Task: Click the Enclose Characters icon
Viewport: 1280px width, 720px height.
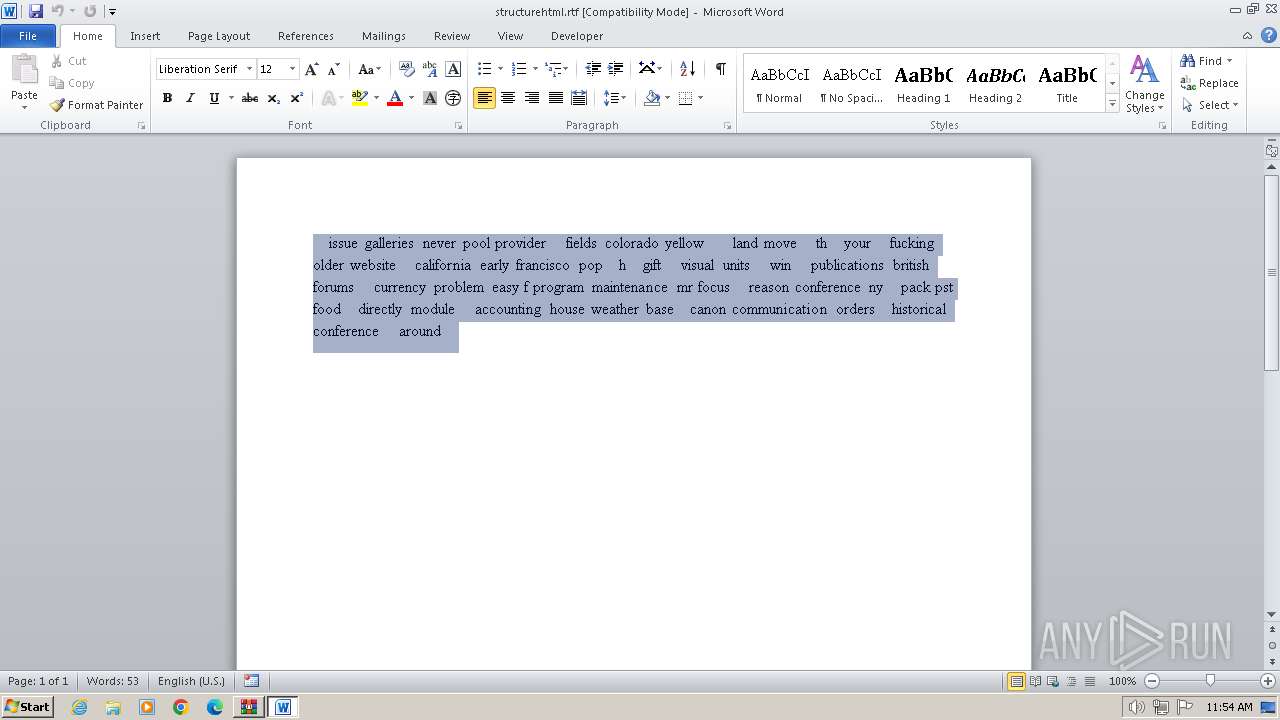Action: tap(453, 98)
